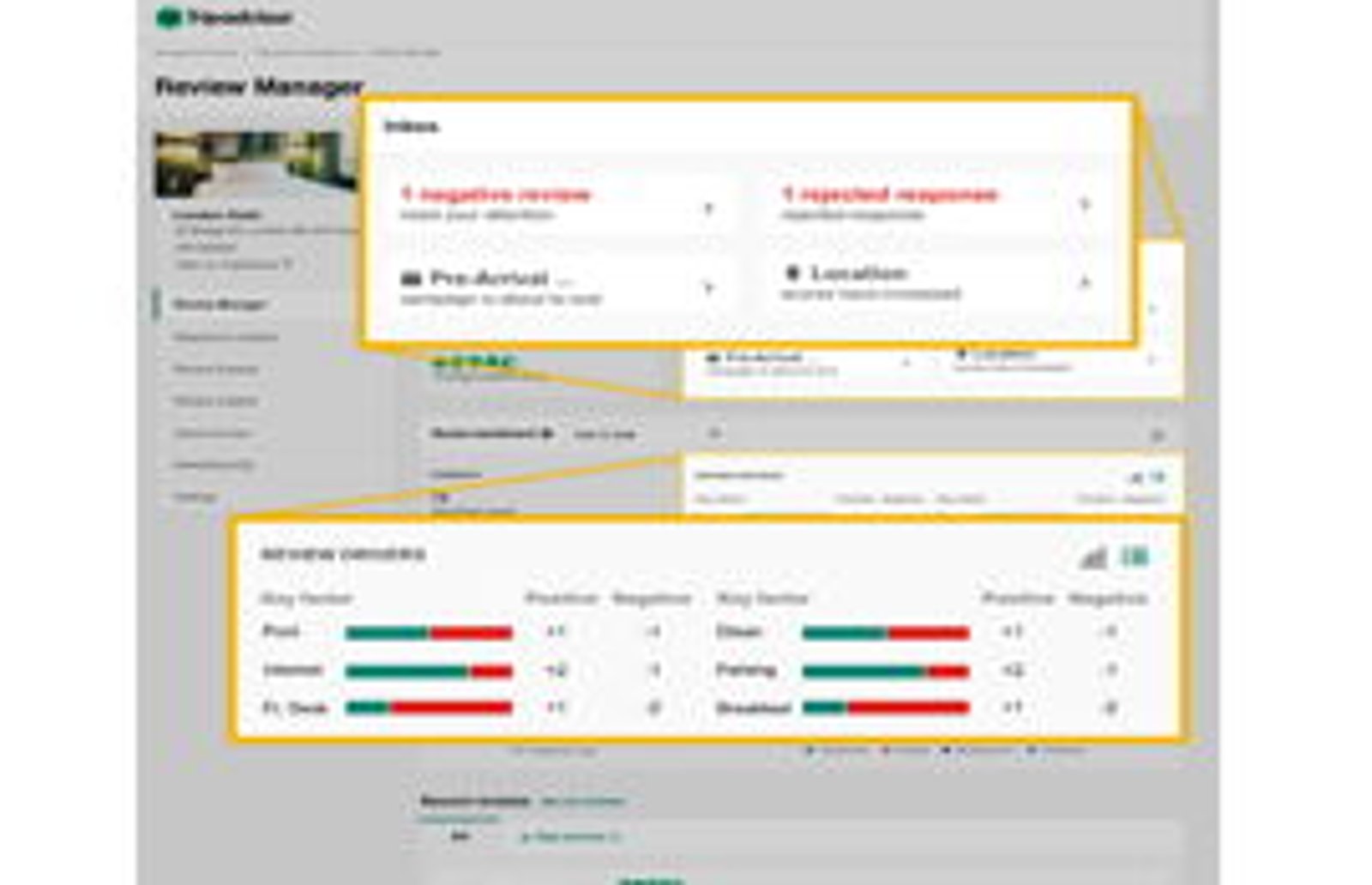Viewport: 1372px width, 885px height.
Task: Select the Fr. Desk key factor row label
Action: point(295,708)
